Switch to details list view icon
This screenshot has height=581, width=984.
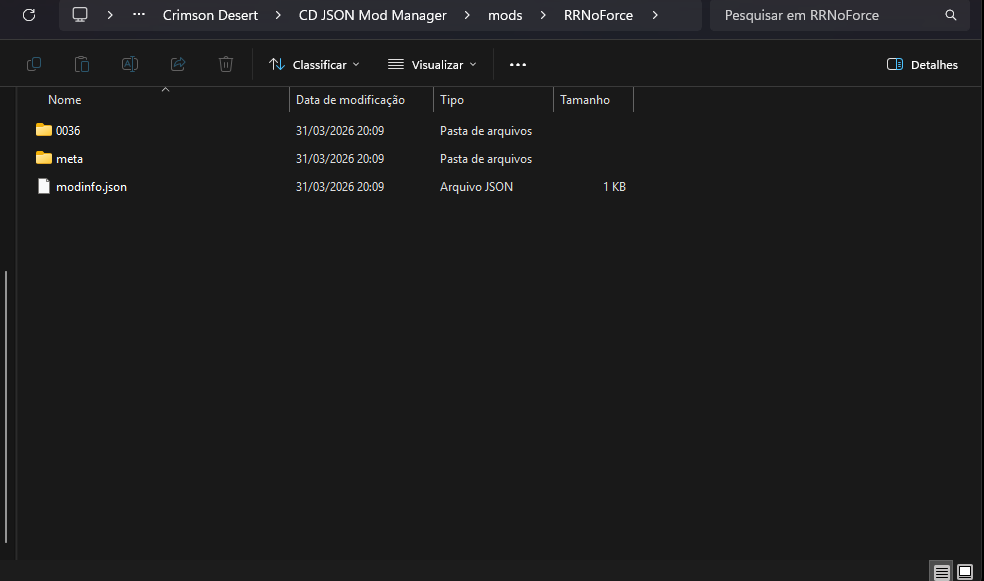click(x=941, y=572)
